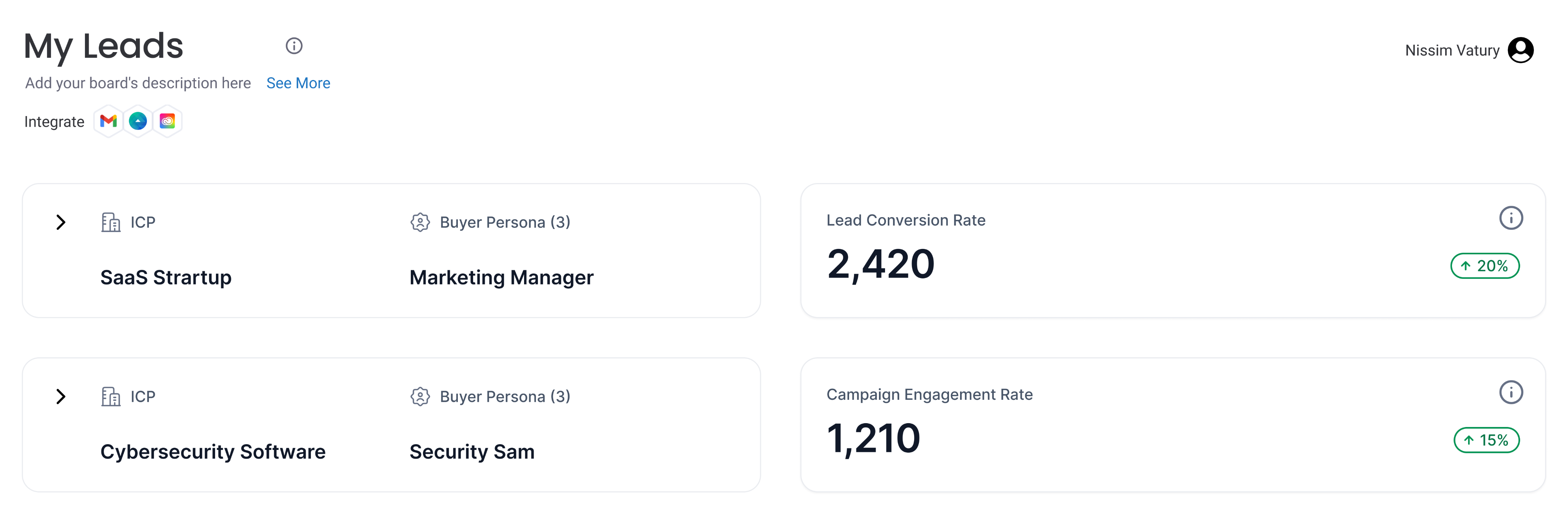Click the 15% increase badge
This screenshot has width=1568, height=512.
1486,440
